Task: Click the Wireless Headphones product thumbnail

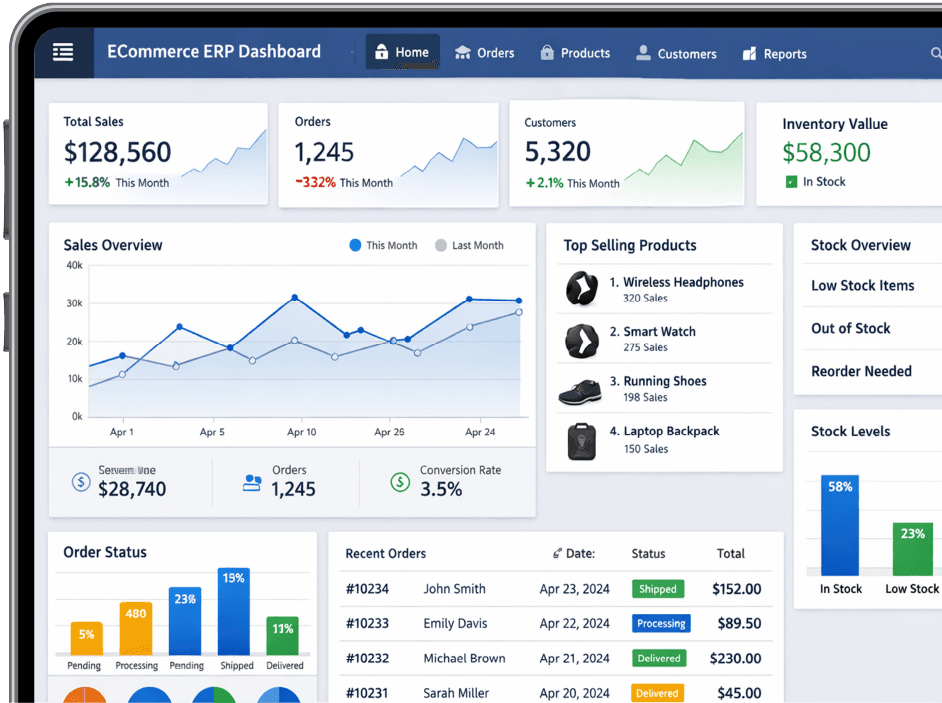Action: [x=582, y=288]
